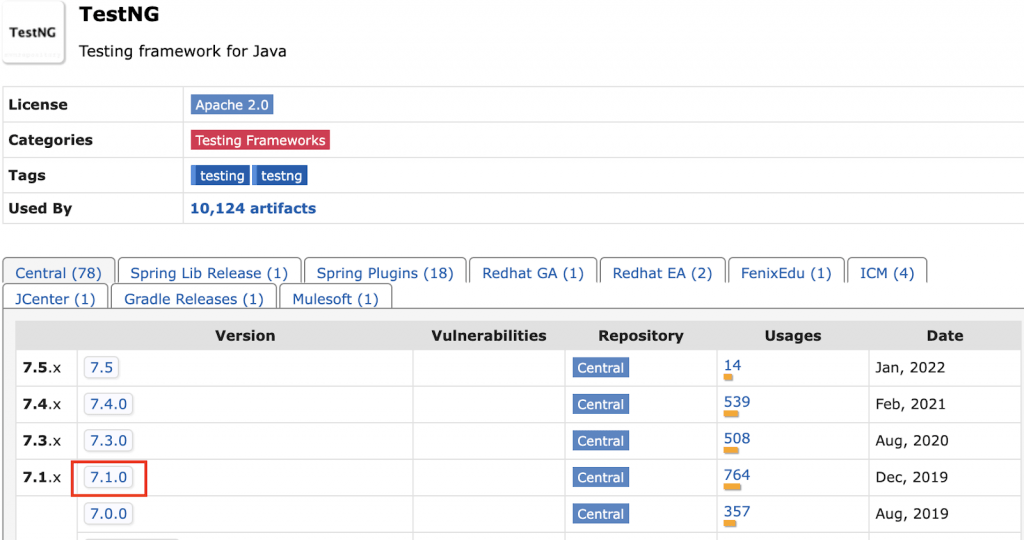Switch to the ICM (4) tab
This screenshot has height=540, width=1024.
887,273
